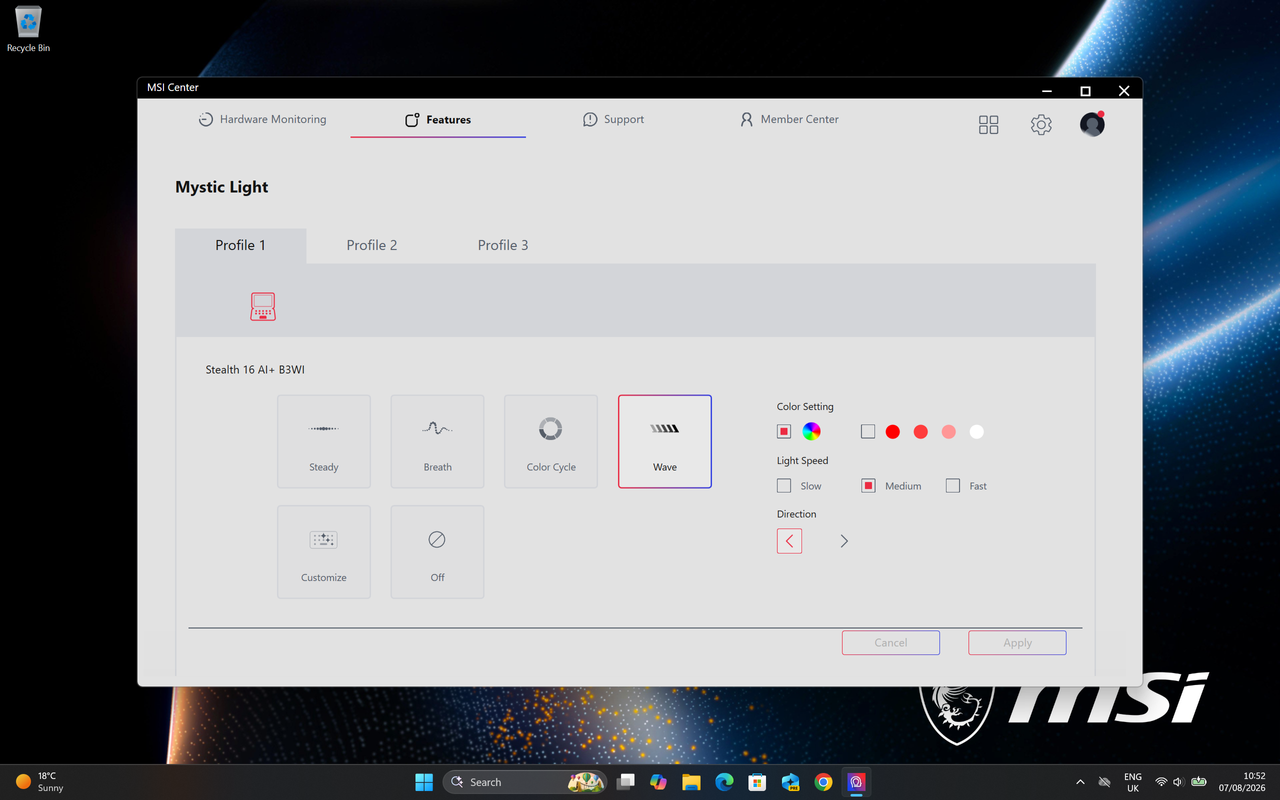Choose the Breath lighting effect

click(x=437, y=441)
